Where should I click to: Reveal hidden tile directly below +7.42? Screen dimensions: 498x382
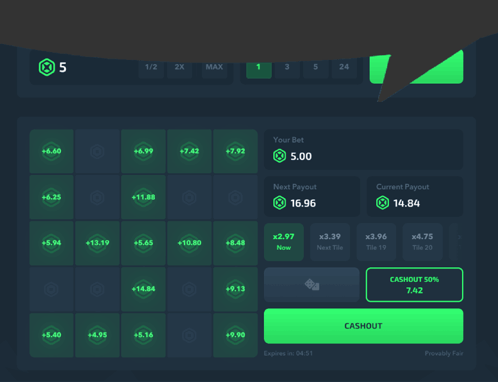pos(189,197)
